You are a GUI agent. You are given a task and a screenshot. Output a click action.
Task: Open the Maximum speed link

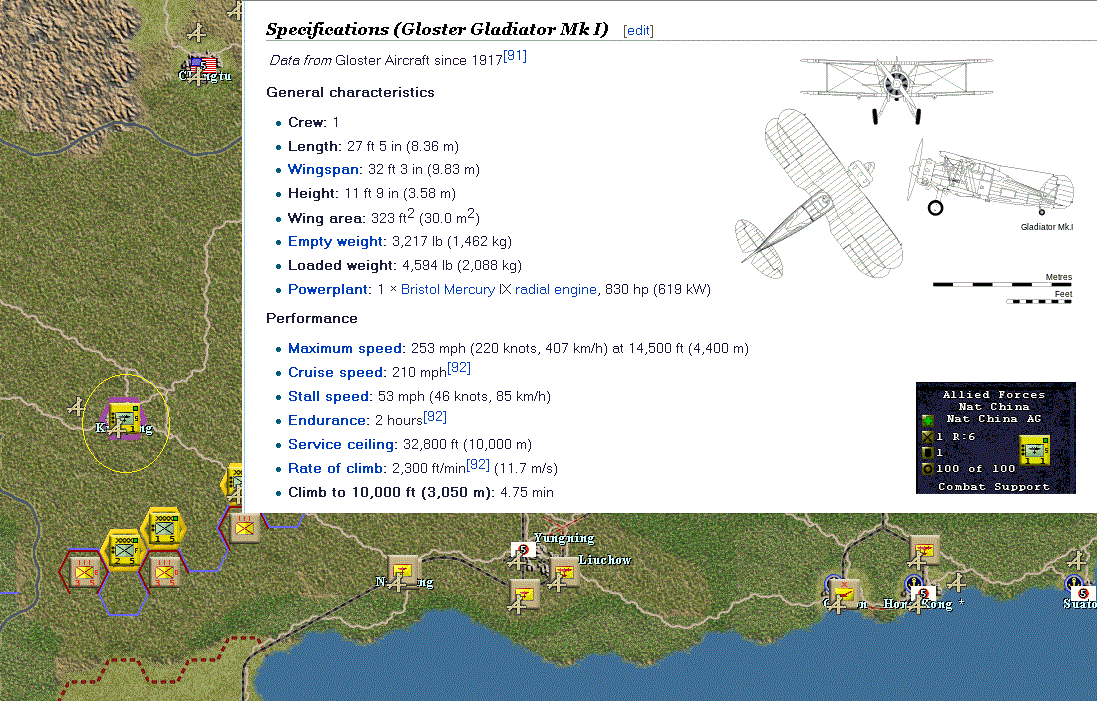coord(345,348)
